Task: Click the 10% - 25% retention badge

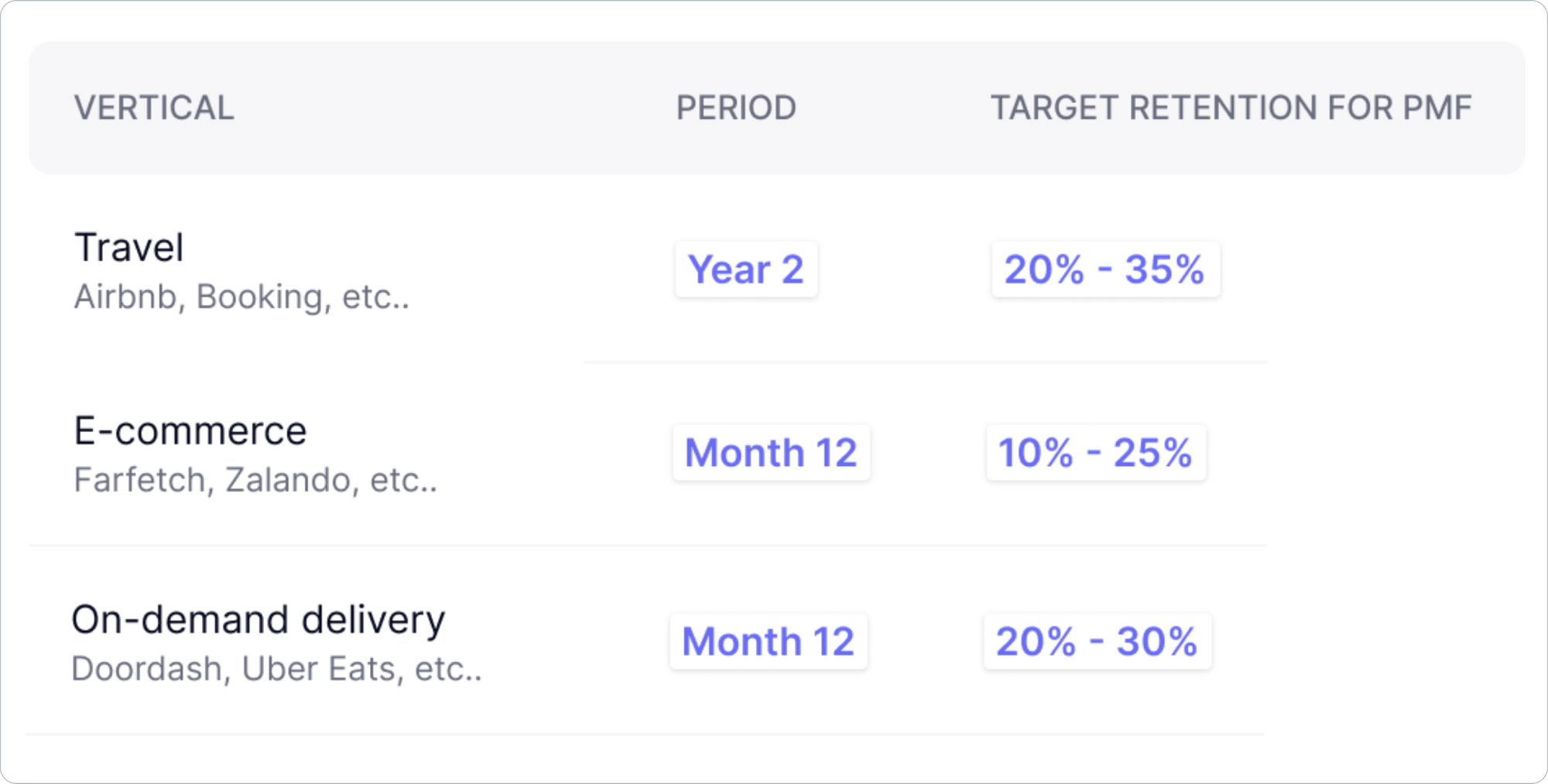Action: [1096, 453]
